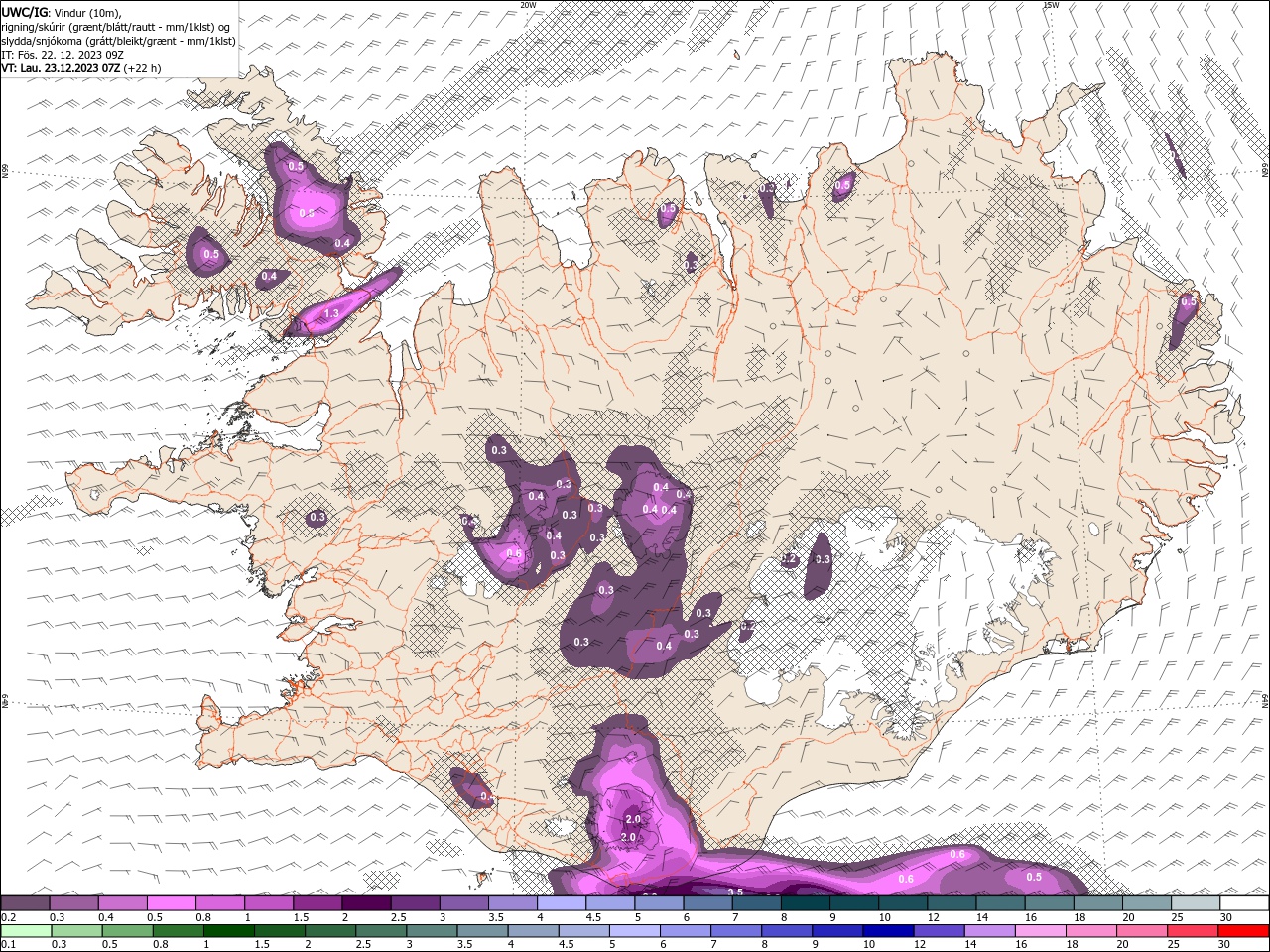Pick the 1.5 swatch in upper legend row
The width and height of the screenshot is (1270, 952).
click(317, 903)
